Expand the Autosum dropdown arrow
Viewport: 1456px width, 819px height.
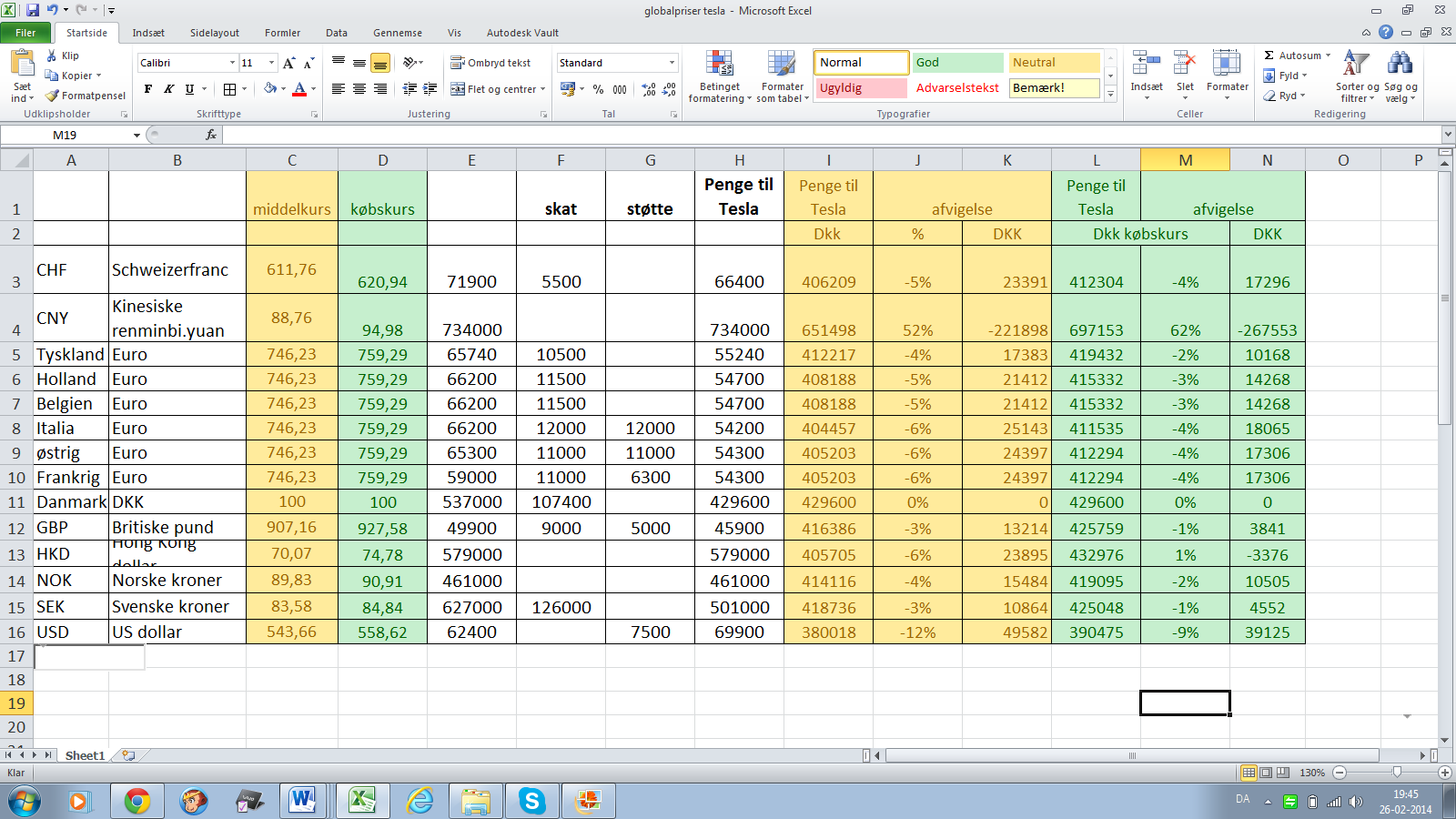click(1328, 56)
